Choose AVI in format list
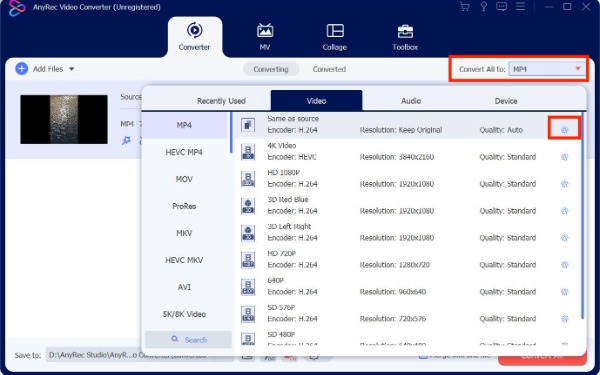Viewport: 600px width, 375px height. tap(184, 287)
